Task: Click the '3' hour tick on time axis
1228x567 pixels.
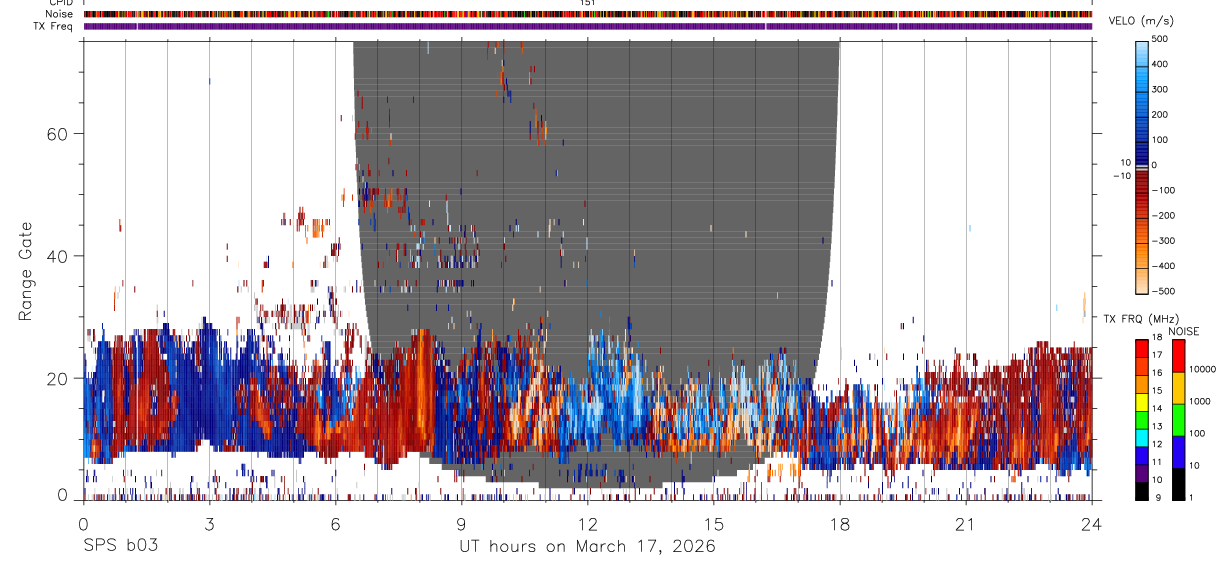Action: tap(209, 523)
